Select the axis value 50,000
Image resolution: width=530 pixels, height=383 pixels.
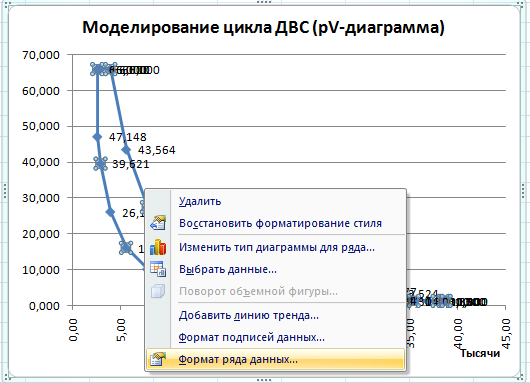click(x=41, y=126)
